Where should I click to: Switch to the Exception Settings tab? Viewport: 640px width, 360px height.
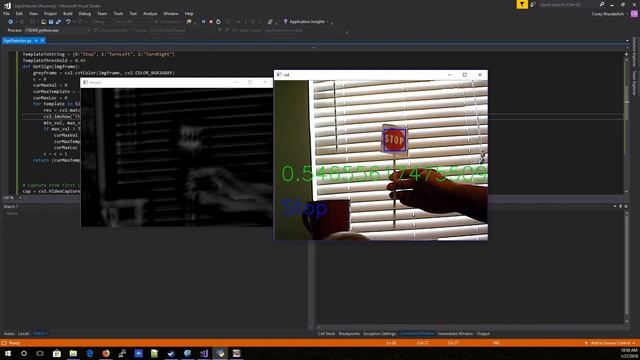tap(380, 333)
